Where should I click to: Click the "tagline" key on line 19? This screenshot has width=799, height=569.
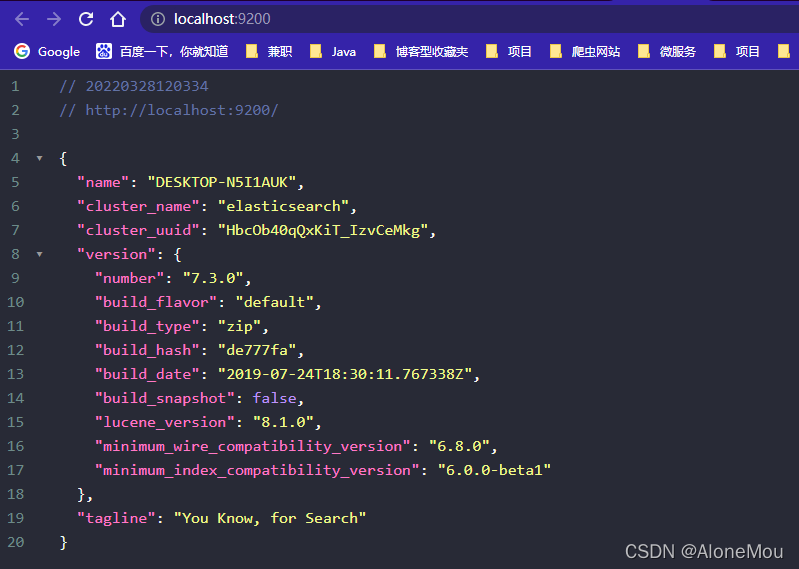(116, 518)
